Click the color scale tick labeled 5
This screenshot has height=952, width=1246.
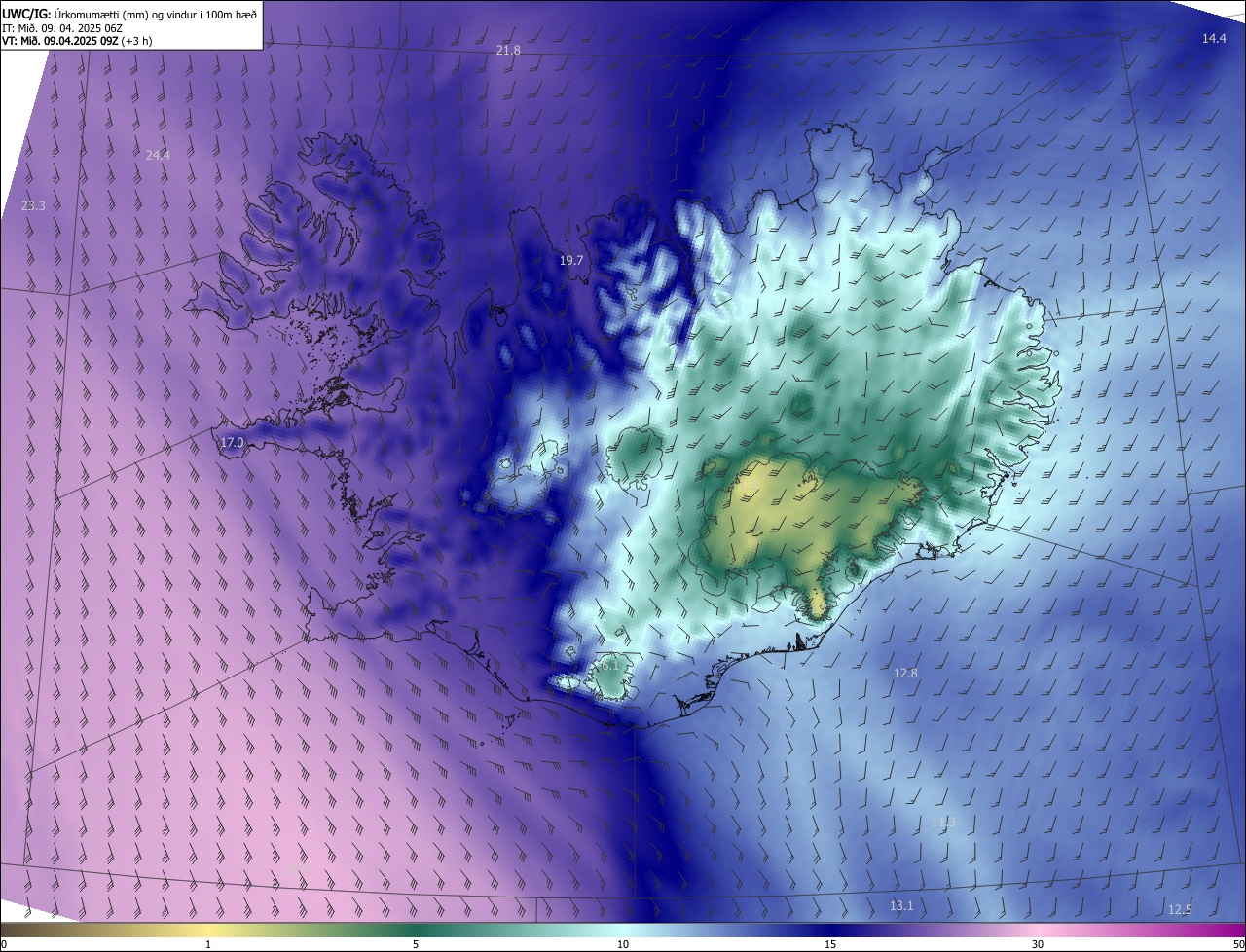[416, 944]
